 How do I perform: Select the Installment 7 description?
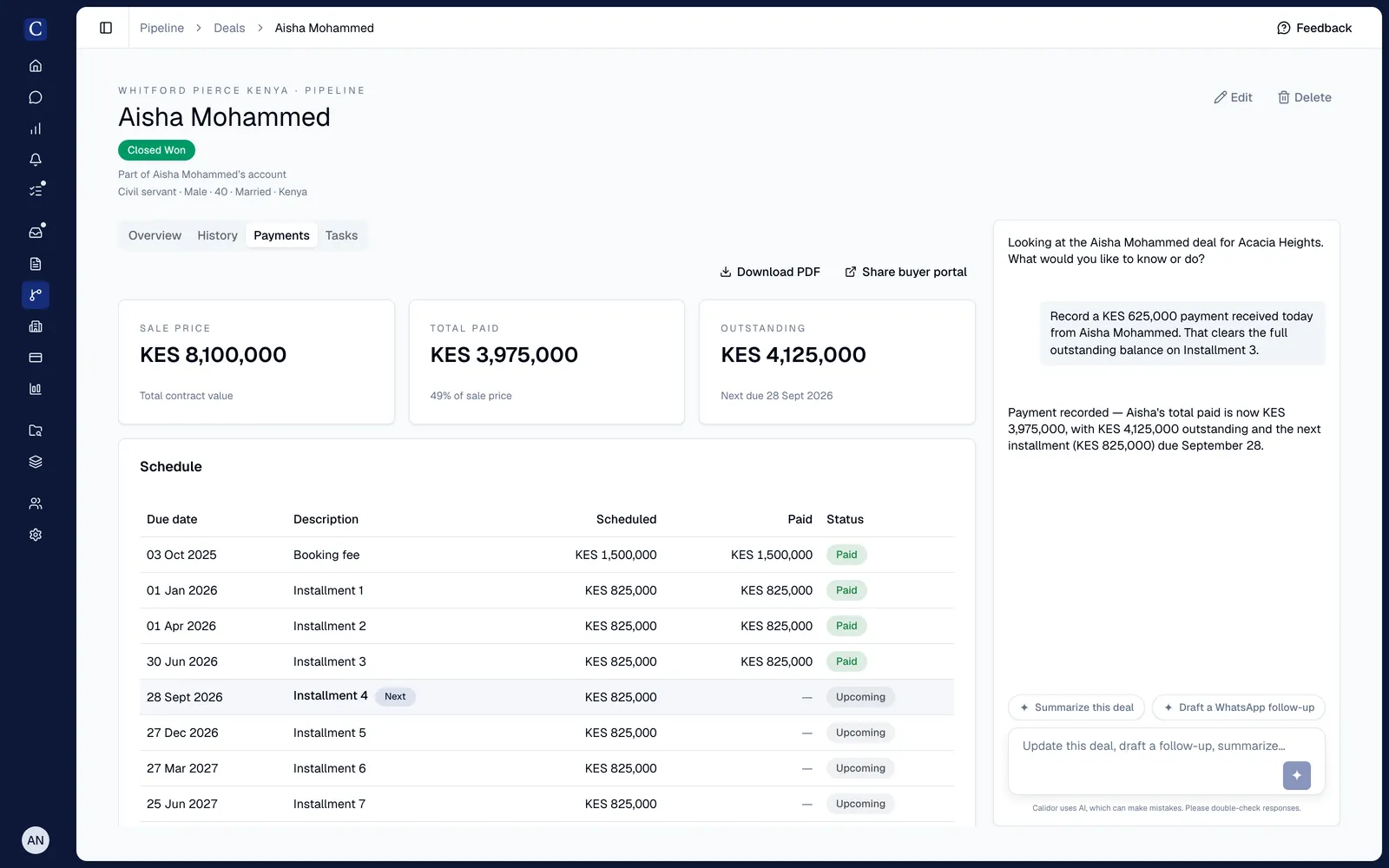329,804
